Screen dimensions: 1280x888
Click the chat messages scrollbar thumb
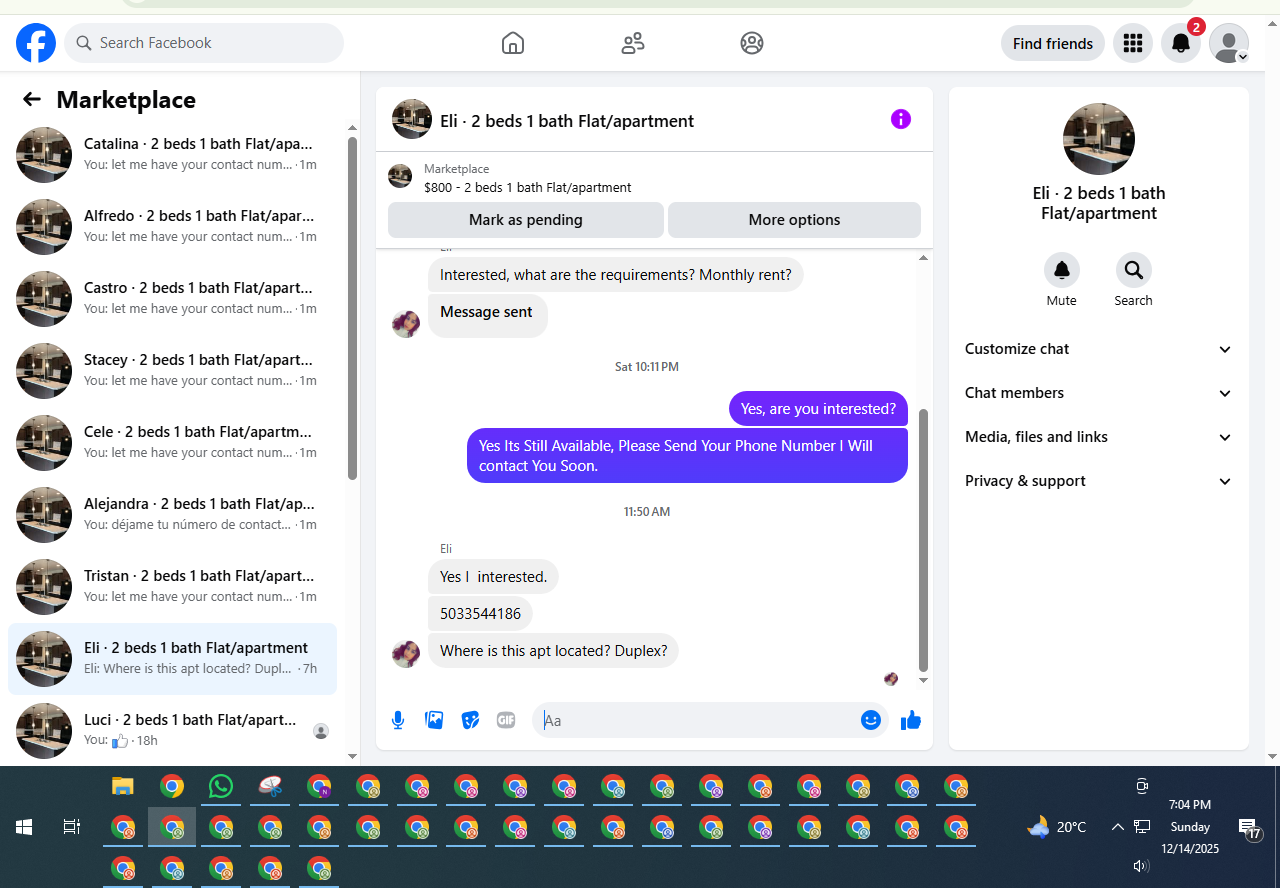point(923,540)
